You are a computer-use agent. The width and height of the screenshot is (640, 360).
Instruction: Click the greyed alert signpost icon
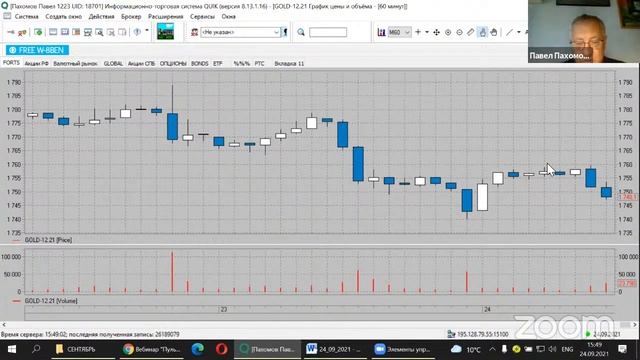[137, 32]
